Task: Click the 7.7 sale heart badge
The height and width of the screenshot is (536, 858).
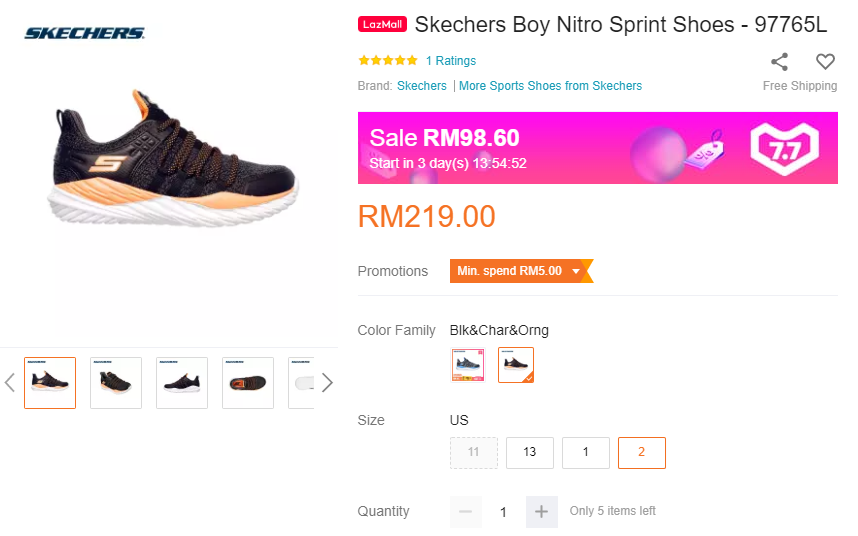Action: point(784,149)
